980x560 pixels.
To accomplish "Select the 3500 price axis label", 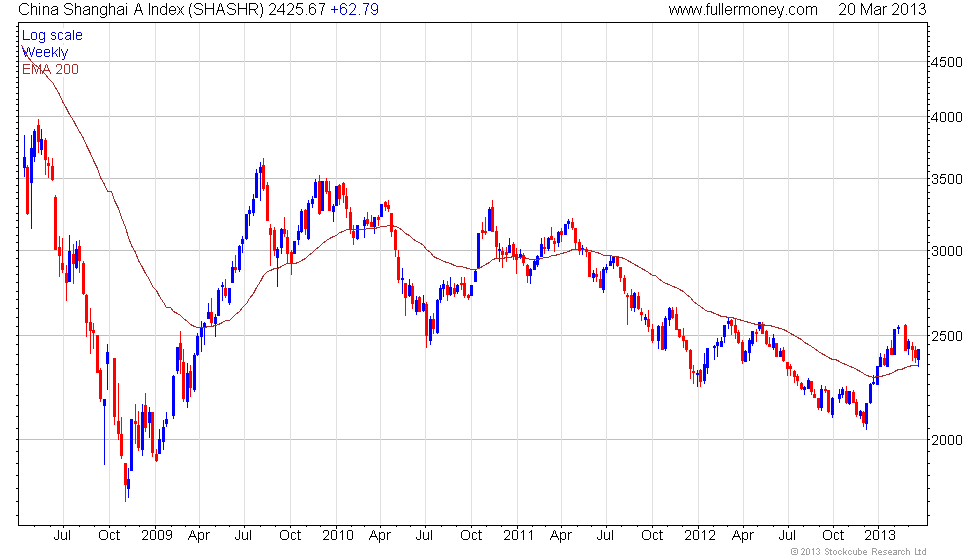I will [946, 179].
